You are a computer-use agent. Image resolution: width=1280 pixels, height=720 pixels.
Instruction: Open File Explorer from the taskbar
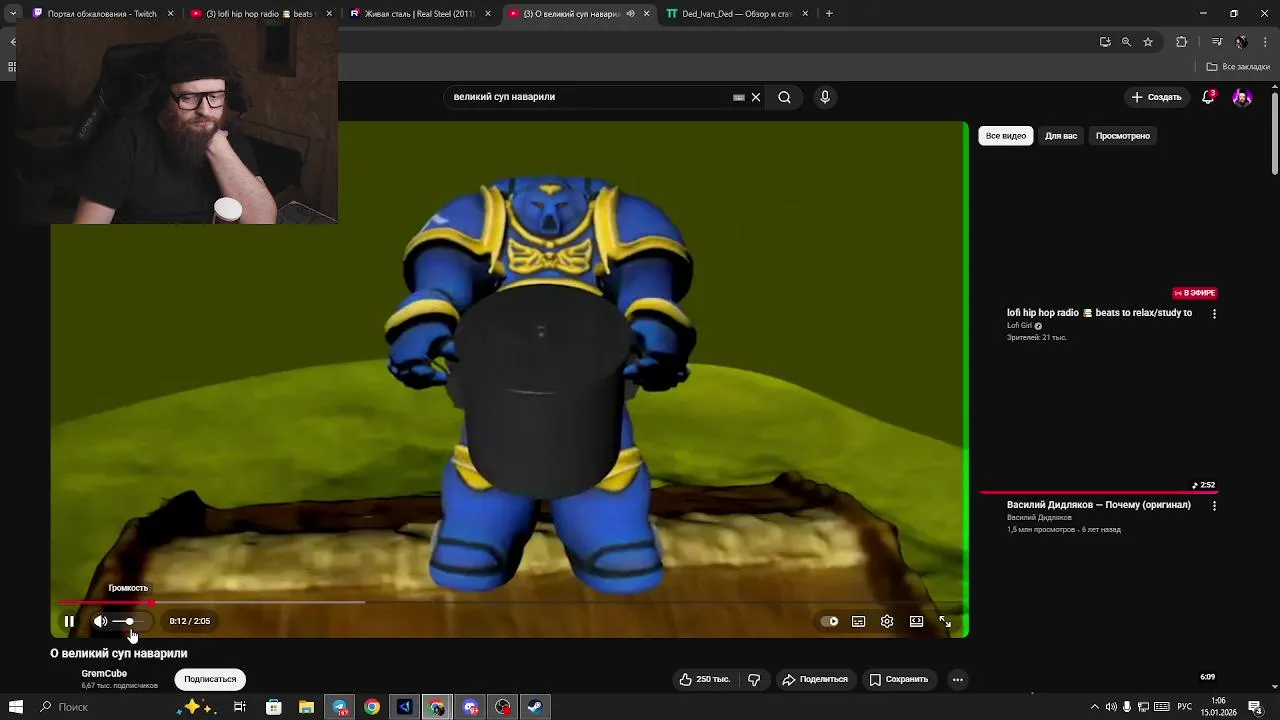[306, 707]
